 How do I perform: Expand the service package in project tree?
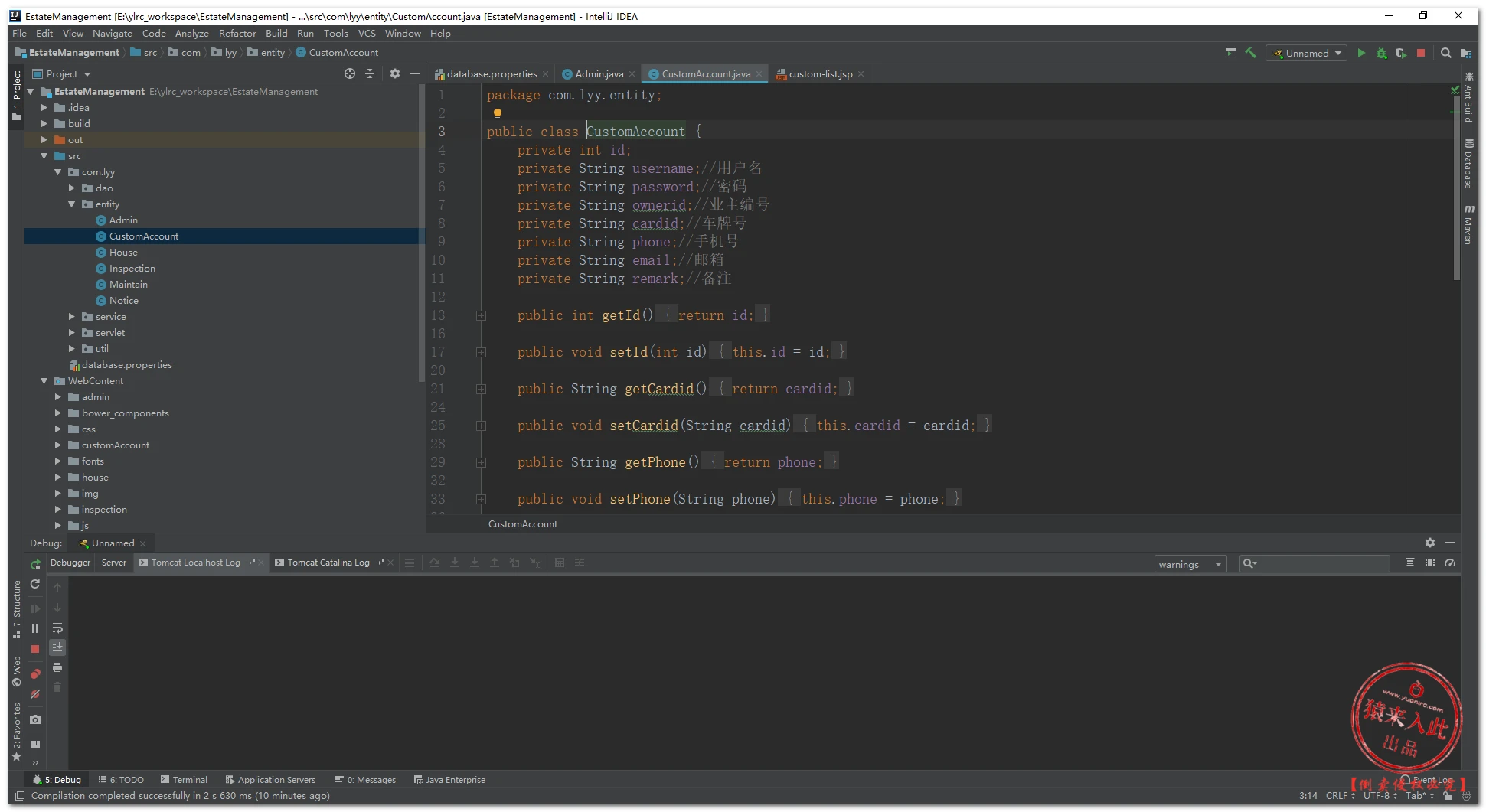coord(72,317)
